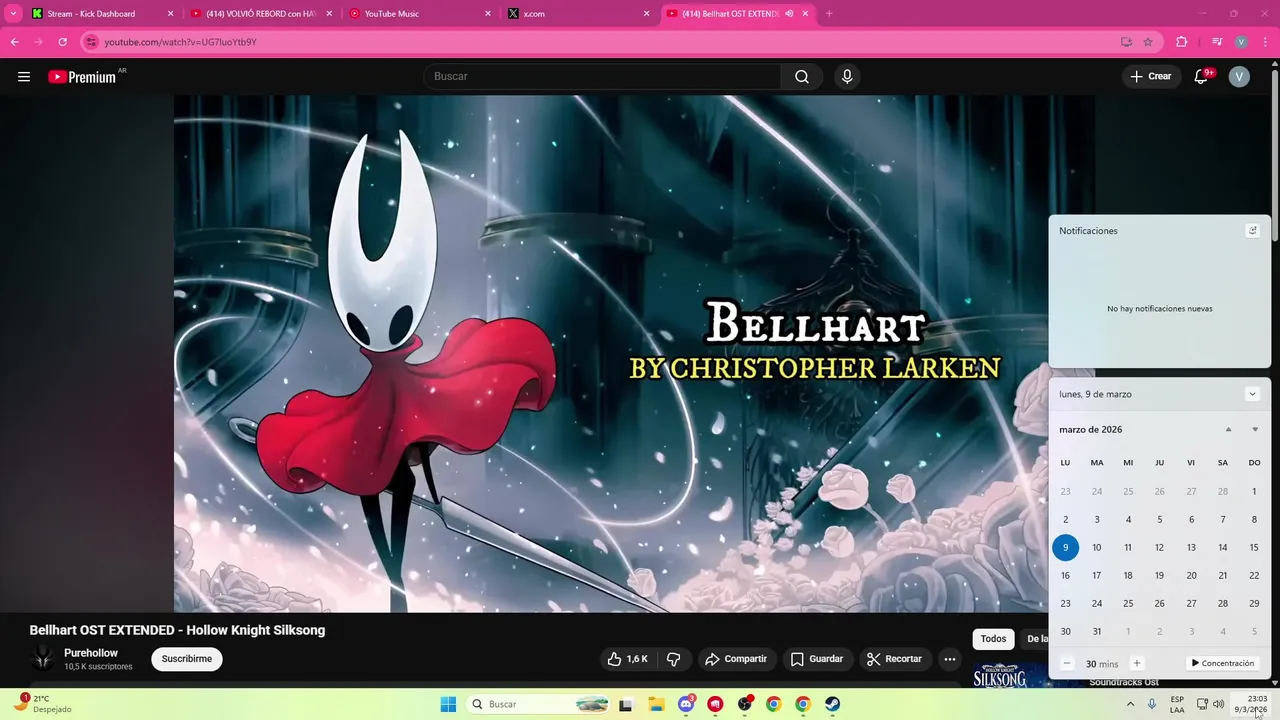The width and height of the screenshot is (1280, 720).
Task: Select the Todos filter chip
Action: tap(993, 639)
